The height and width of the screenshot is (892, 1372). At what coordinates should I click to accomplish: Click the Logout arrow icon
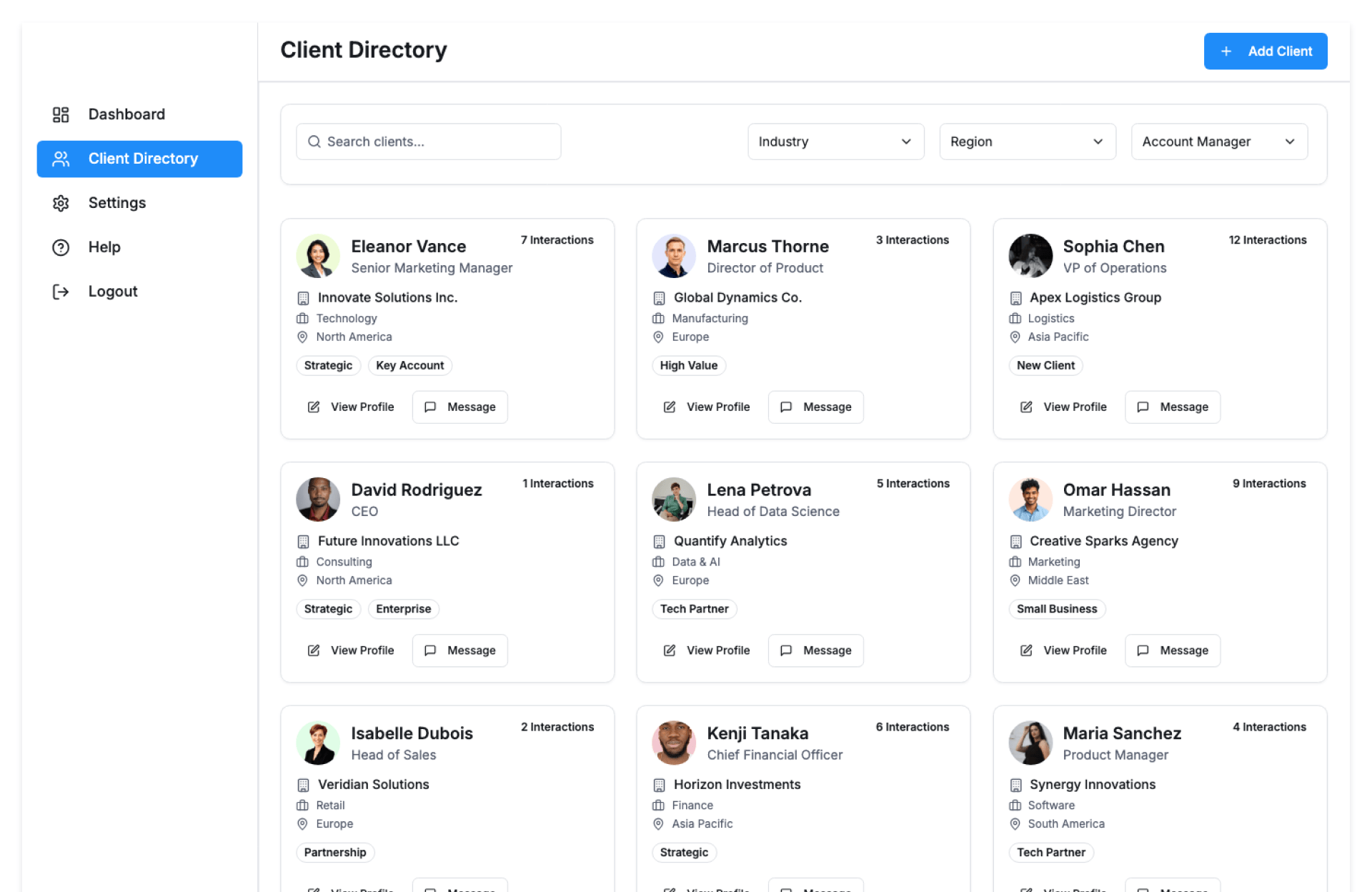click(x=61, y=292)
